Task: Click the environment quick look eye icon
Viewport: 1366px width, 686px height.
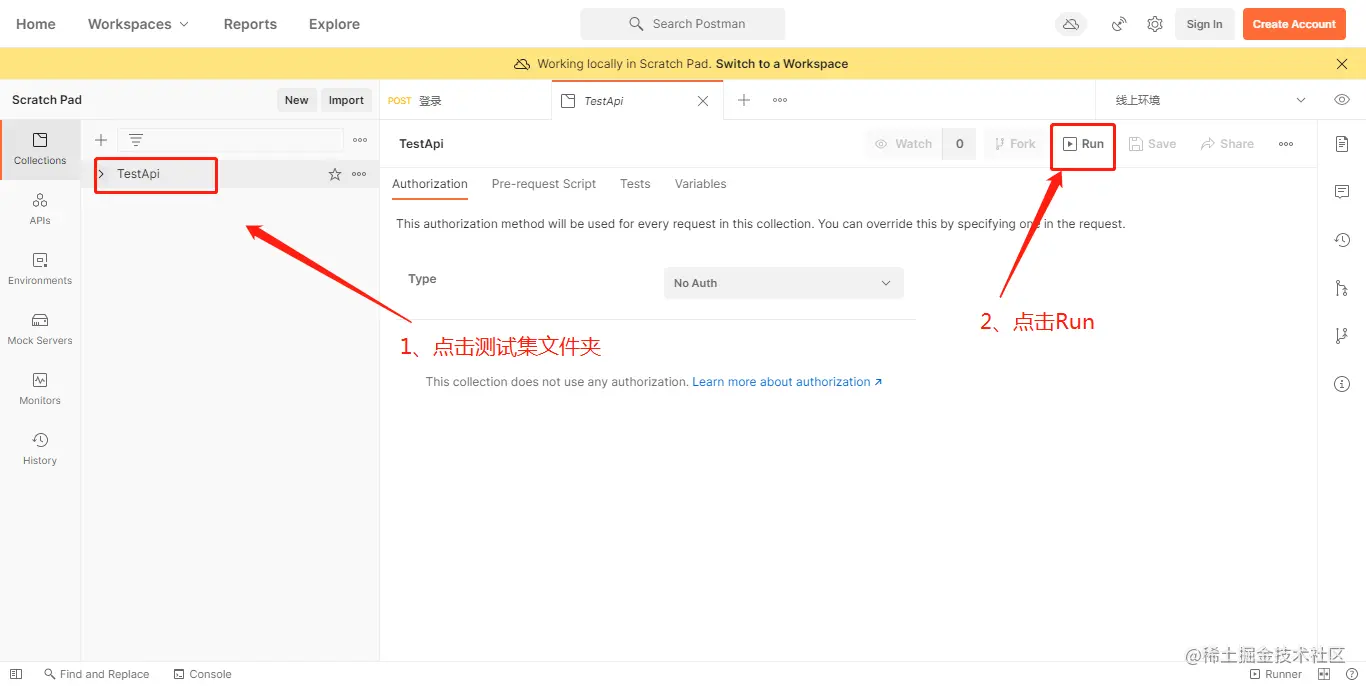Action: pyautogui.click(x=1342, y=100)
